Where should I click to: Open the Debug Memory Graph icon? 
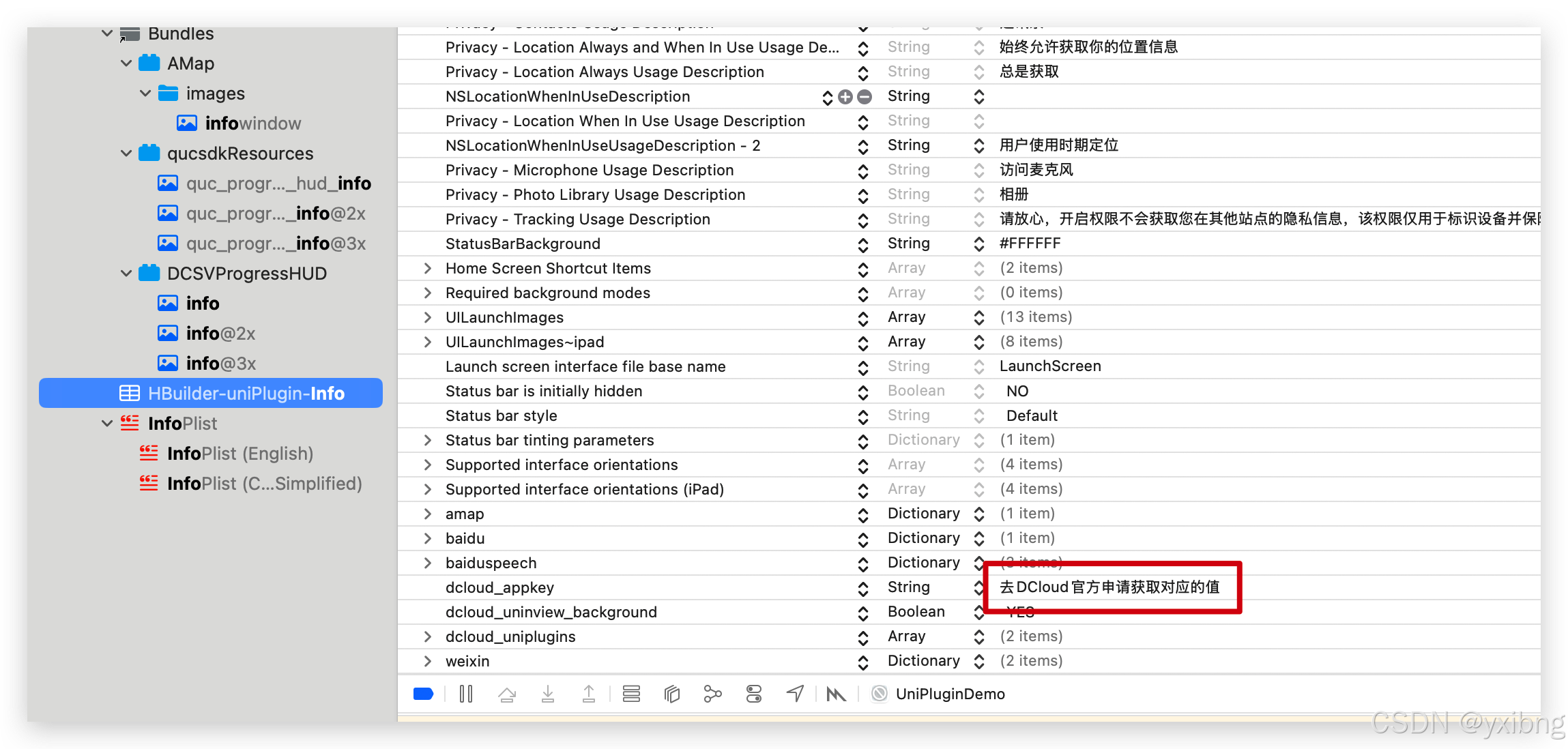coord(712,694)
